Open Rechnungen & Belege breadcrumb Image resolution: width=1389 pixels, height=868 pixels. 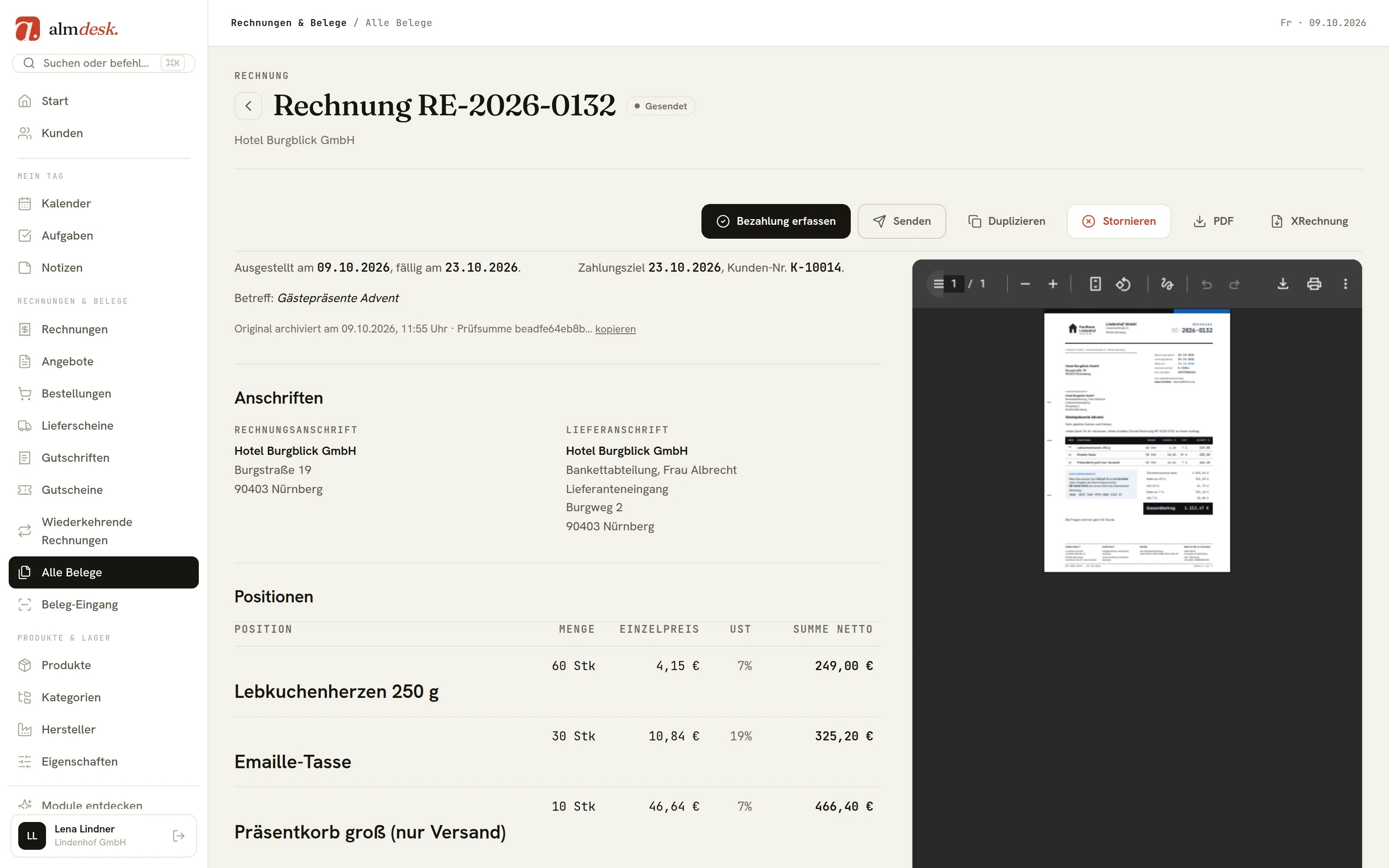click(289, 23)
